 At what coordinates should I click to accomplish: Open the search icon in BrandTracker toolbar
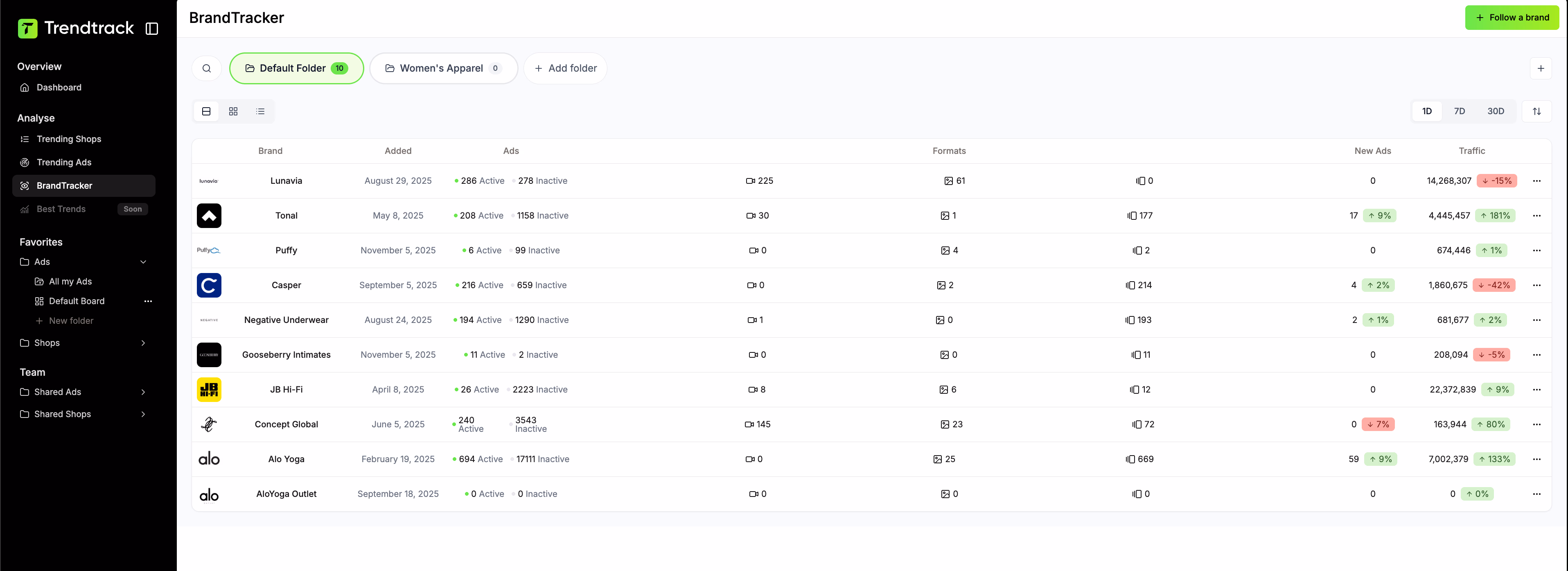[x=206, y=68]
